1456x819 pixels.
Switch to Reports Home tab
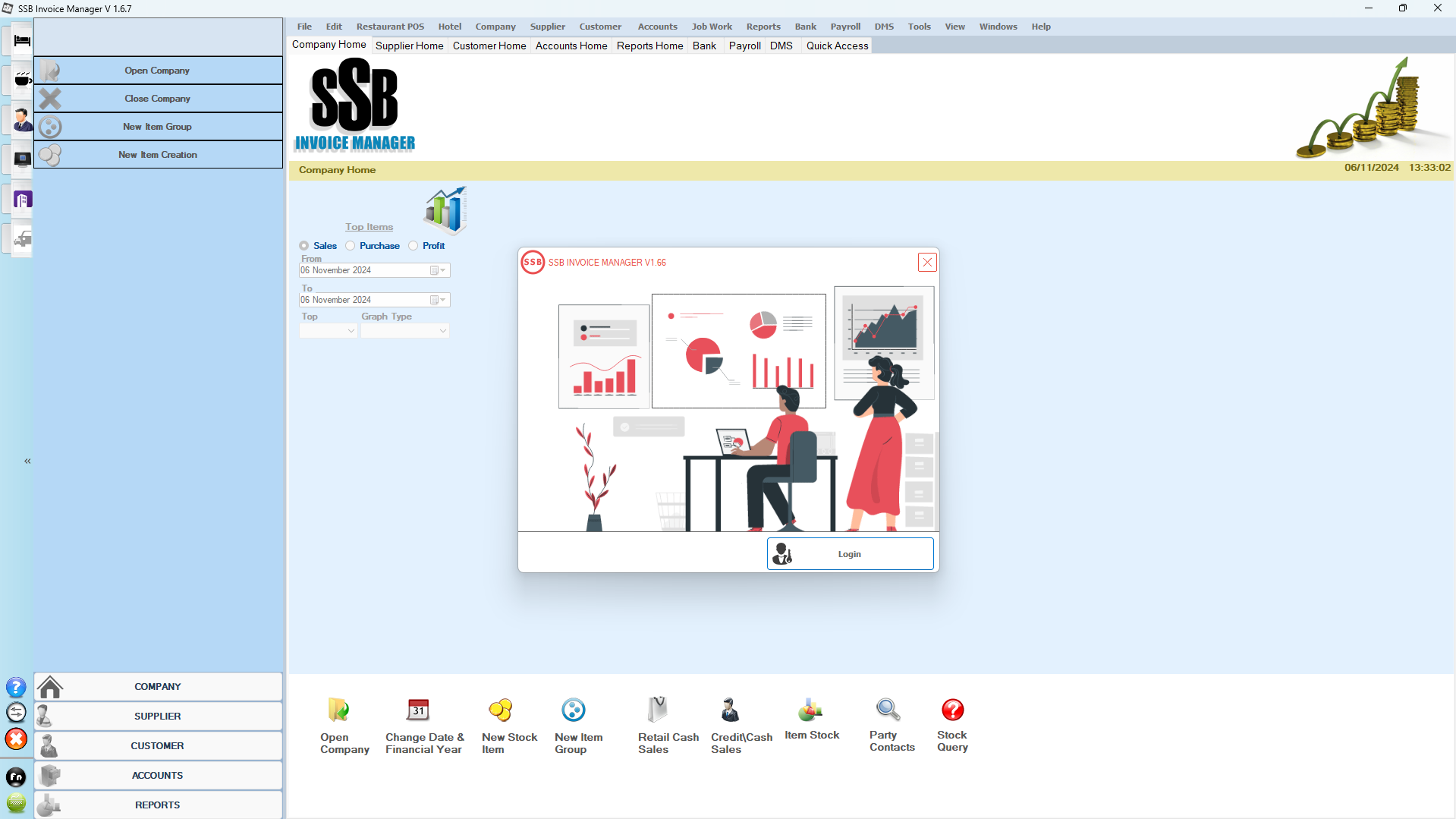pos(649,46)
